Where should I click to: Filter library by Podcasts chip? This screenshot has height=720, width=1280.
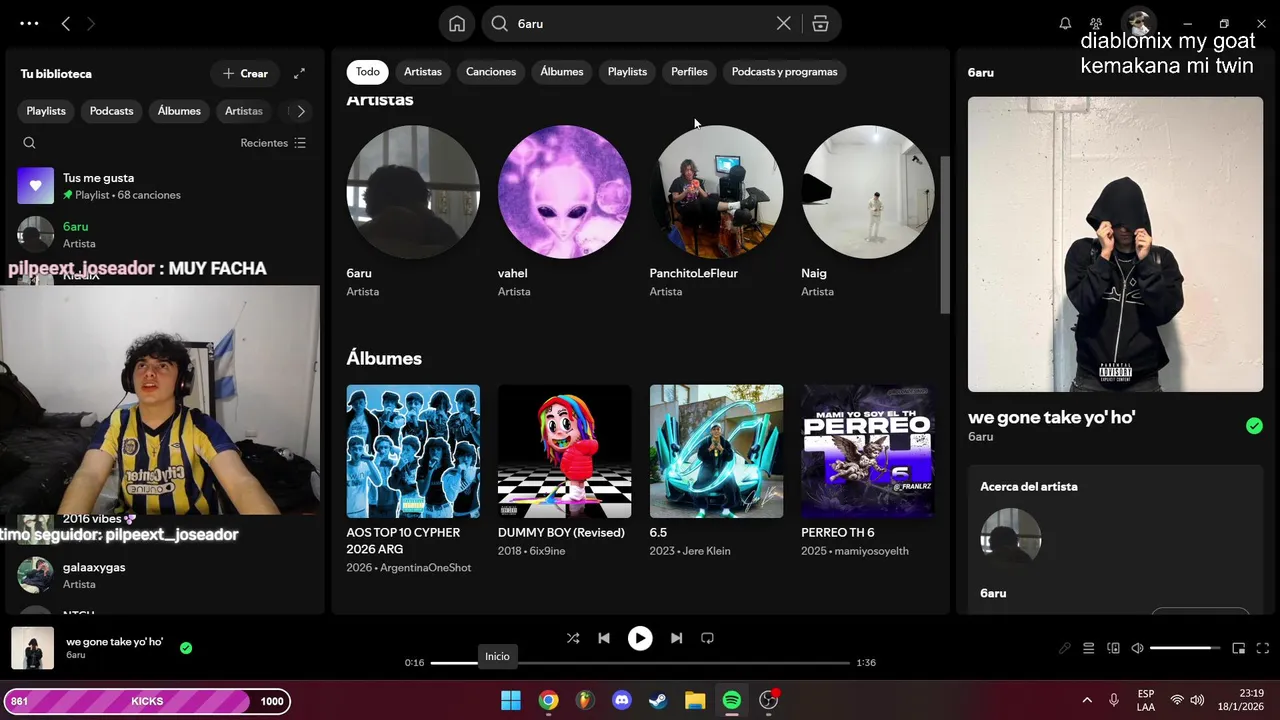coord(111,111)
